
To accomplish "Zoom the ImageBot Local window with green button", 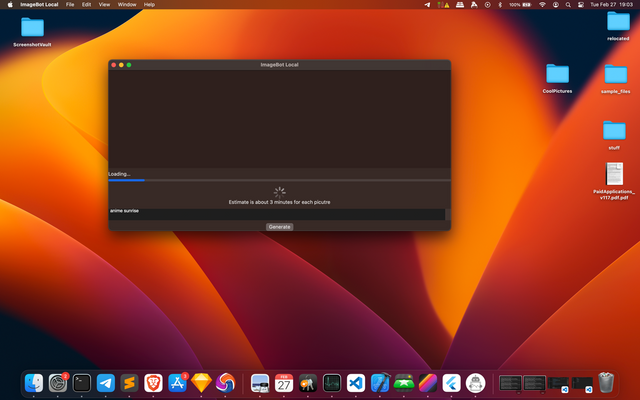I will [129, 65].
